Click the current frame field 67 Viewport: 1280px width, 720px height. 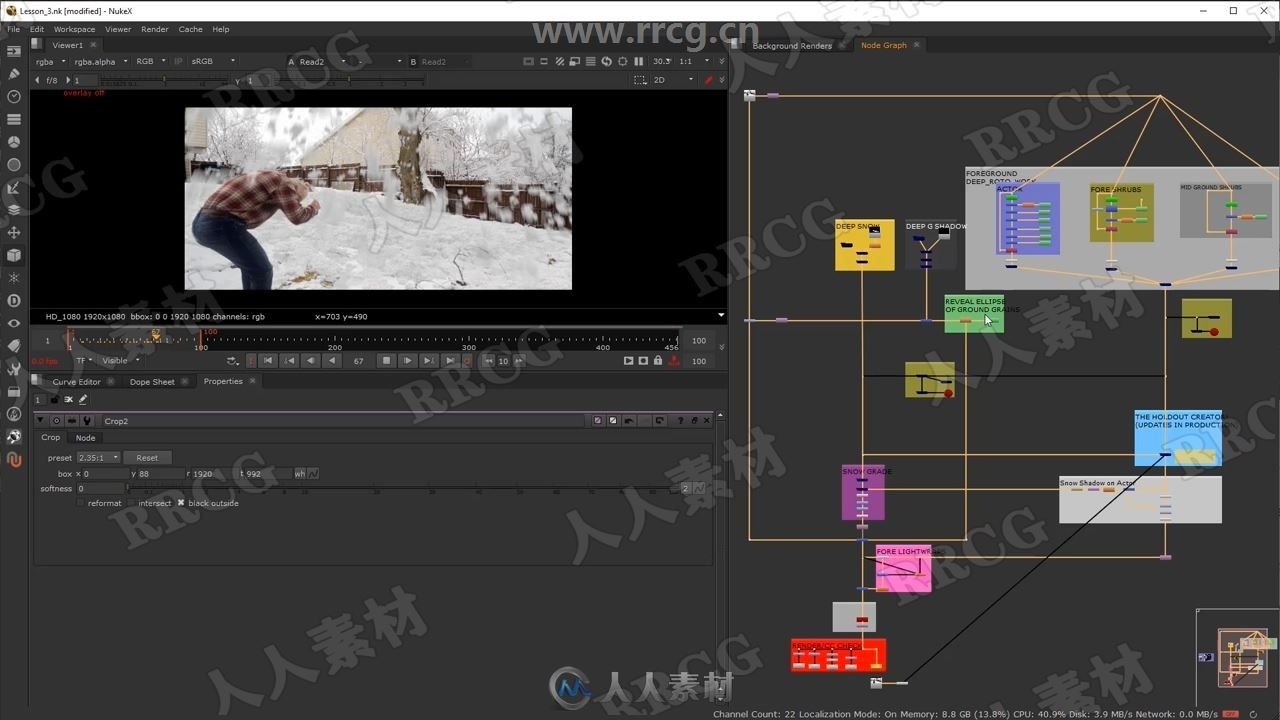coord(360,360)
